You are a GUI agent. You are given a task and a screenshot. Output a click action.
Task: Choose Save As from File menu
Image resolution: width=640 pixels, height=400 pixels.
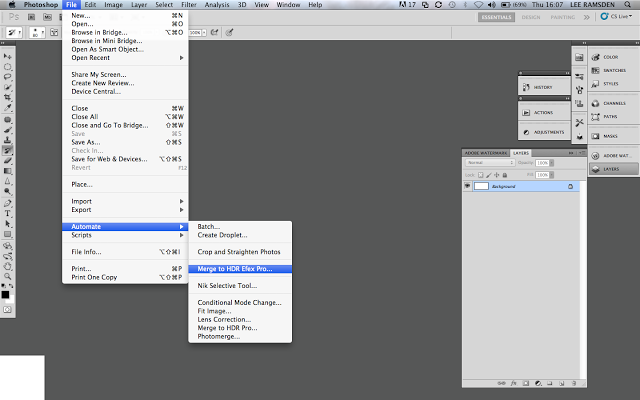(x=127, y=142)
